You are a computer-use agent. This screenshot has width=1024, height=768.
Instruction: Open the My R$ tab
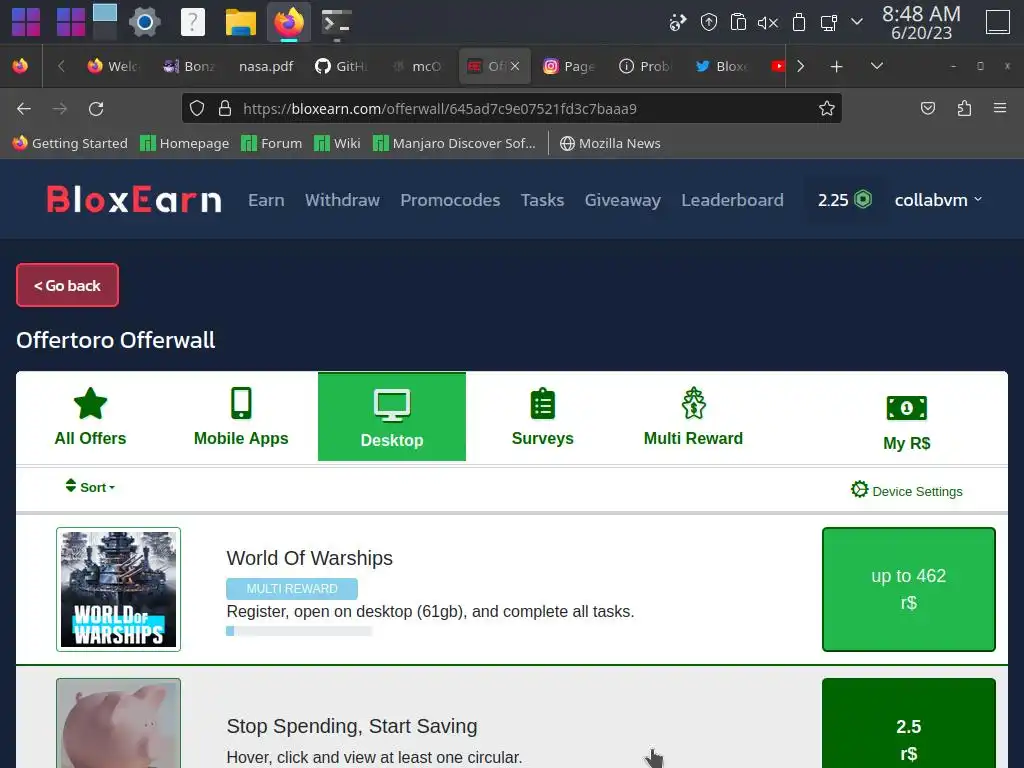point(906,422)
